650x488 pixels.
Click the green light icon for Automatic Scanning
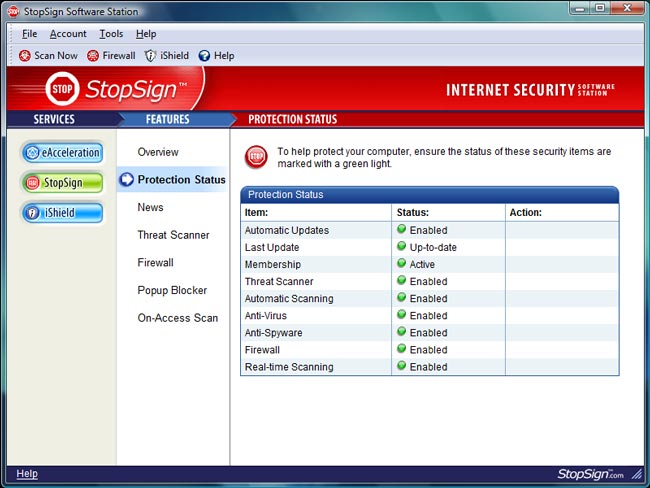tap(401, 297)
